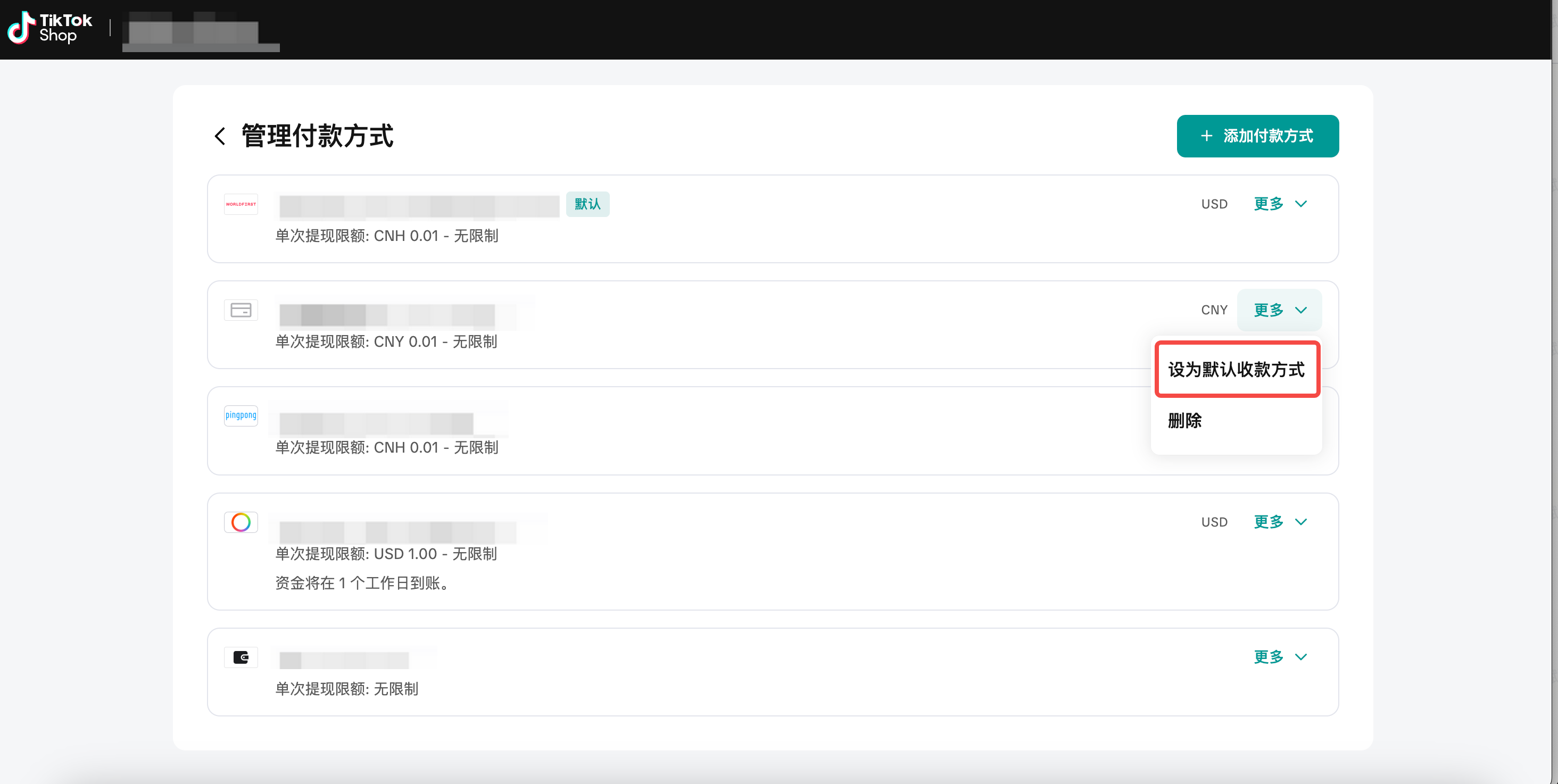
Task: Click the WorldFirst payment logo
Action: click(x=241, y=204)
